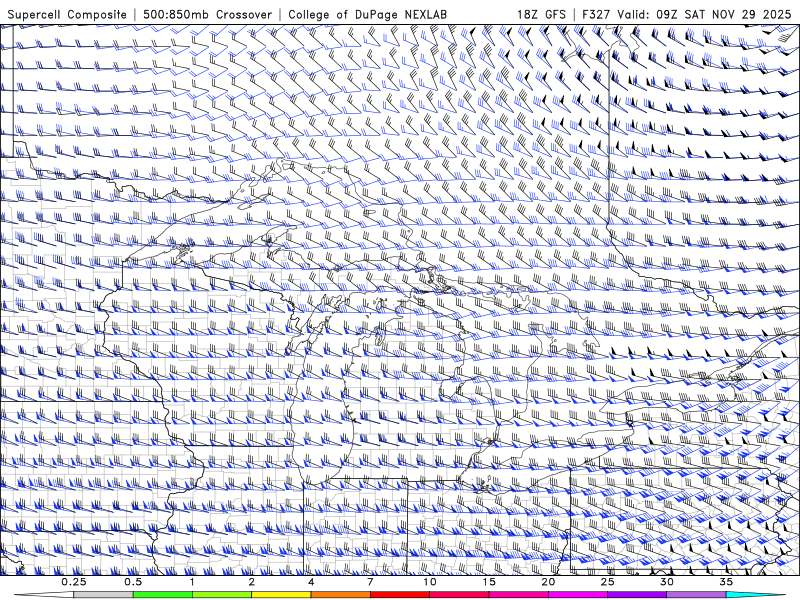Select the cyan above-35 color bar arrow
The image size is (800, 600).
tap(755, 595)
